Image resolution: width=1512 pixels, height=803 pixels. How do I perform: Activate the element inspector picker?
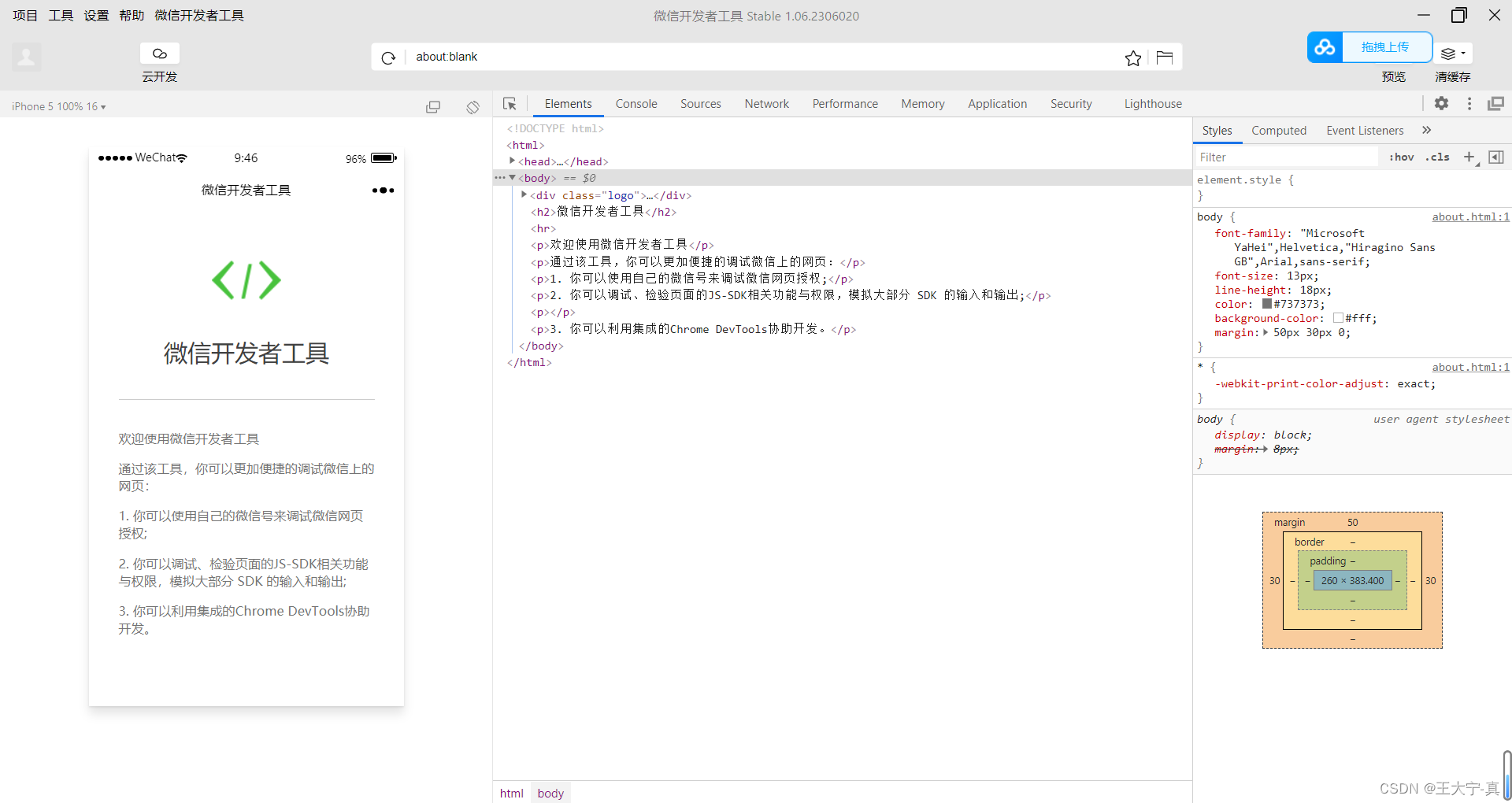(510, 104)
